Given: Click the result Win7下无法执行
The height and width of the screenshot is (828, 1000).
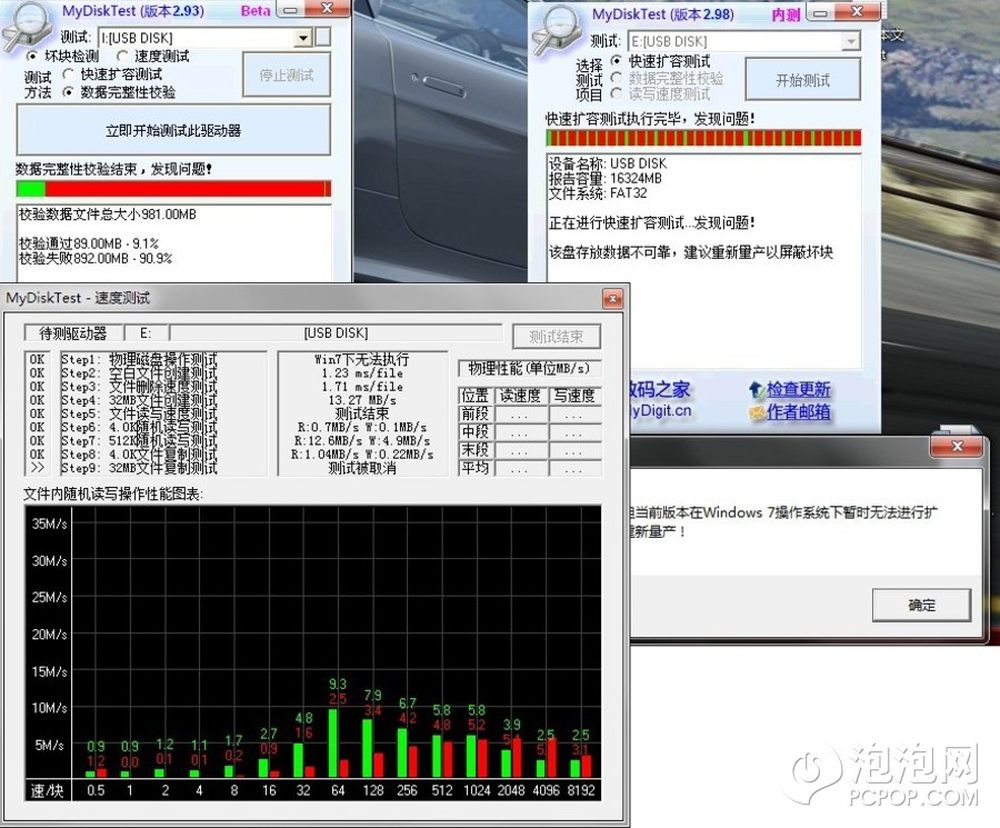Looking at the screenshot, I should coord(362,359).
